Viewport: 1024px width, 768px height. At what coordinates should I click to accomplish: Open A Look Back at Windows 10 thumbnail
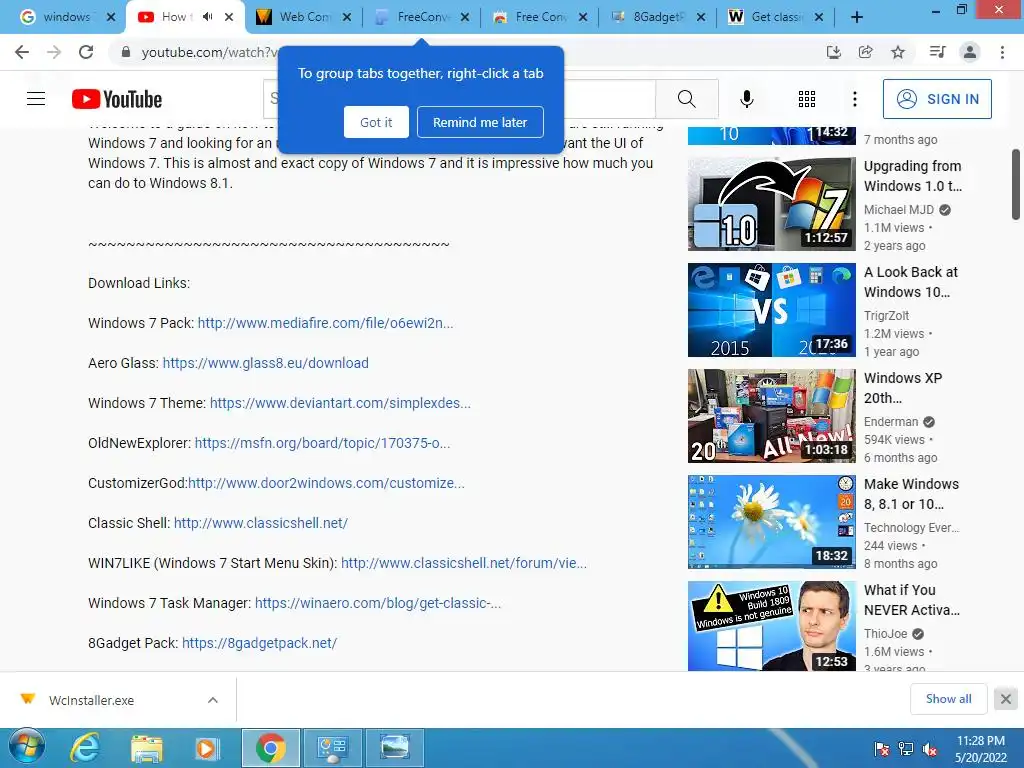coord(771,310)
